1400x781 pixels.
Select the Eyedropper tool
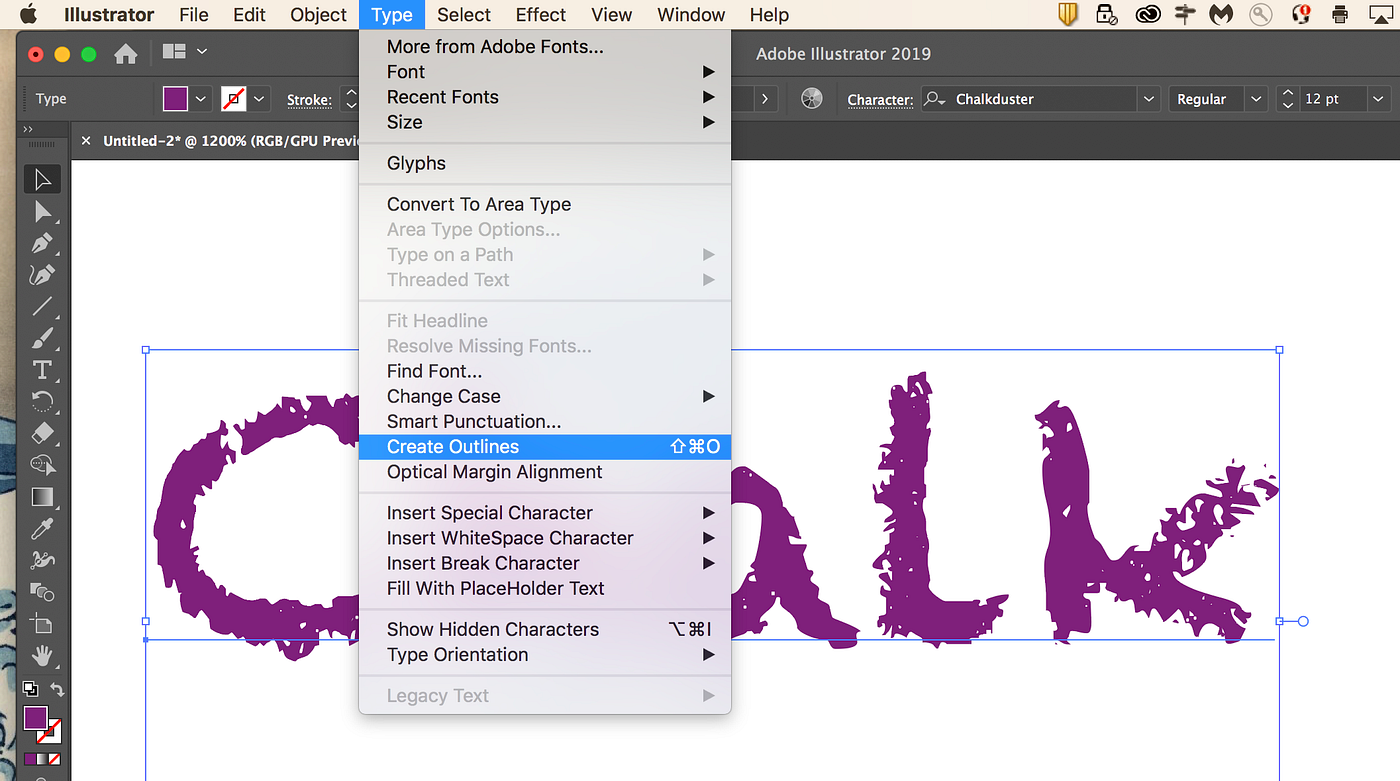point(42,528)
